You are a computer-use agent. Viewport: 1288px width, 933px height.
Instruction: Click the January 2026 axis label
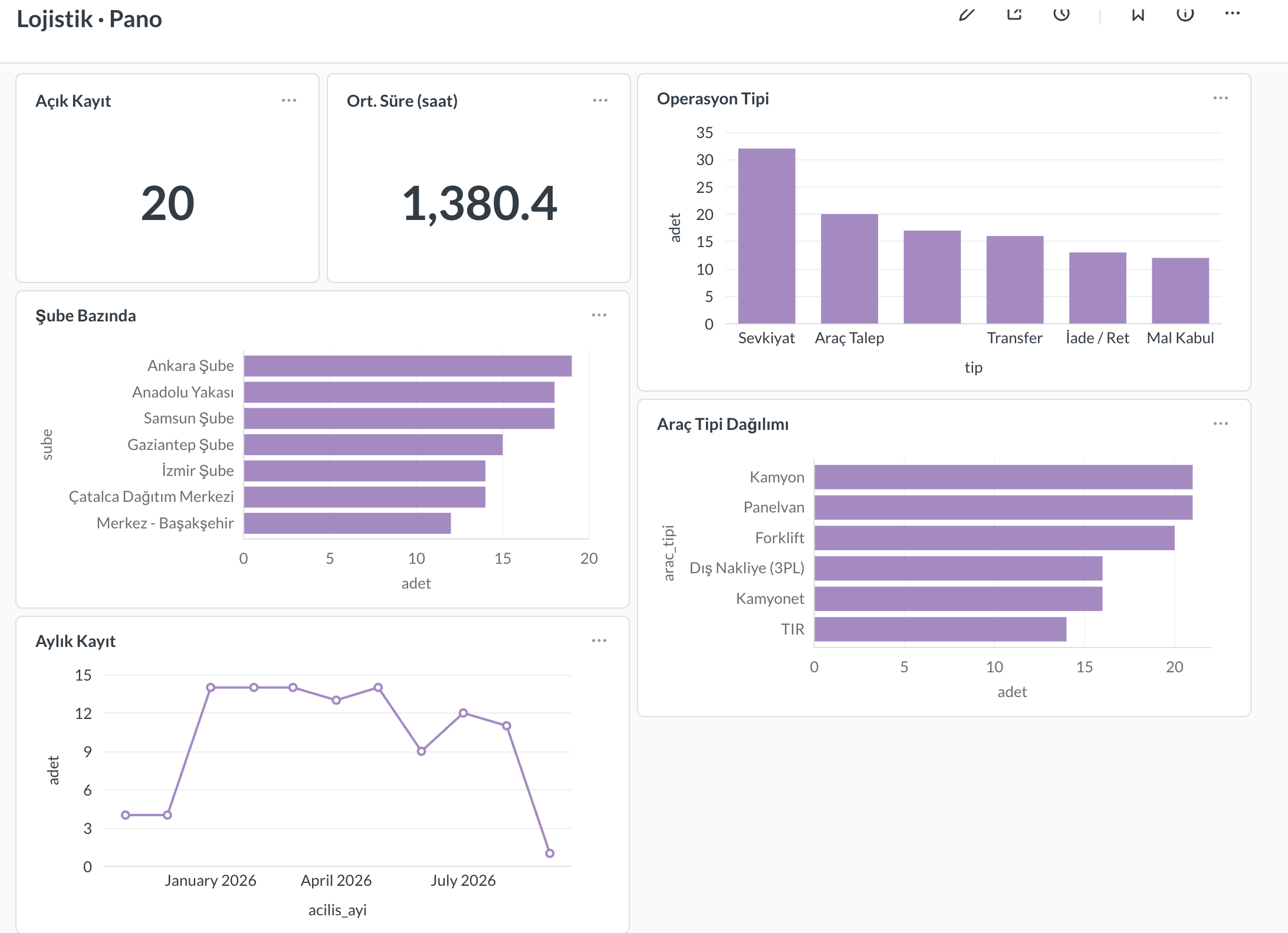click(211, 881)
